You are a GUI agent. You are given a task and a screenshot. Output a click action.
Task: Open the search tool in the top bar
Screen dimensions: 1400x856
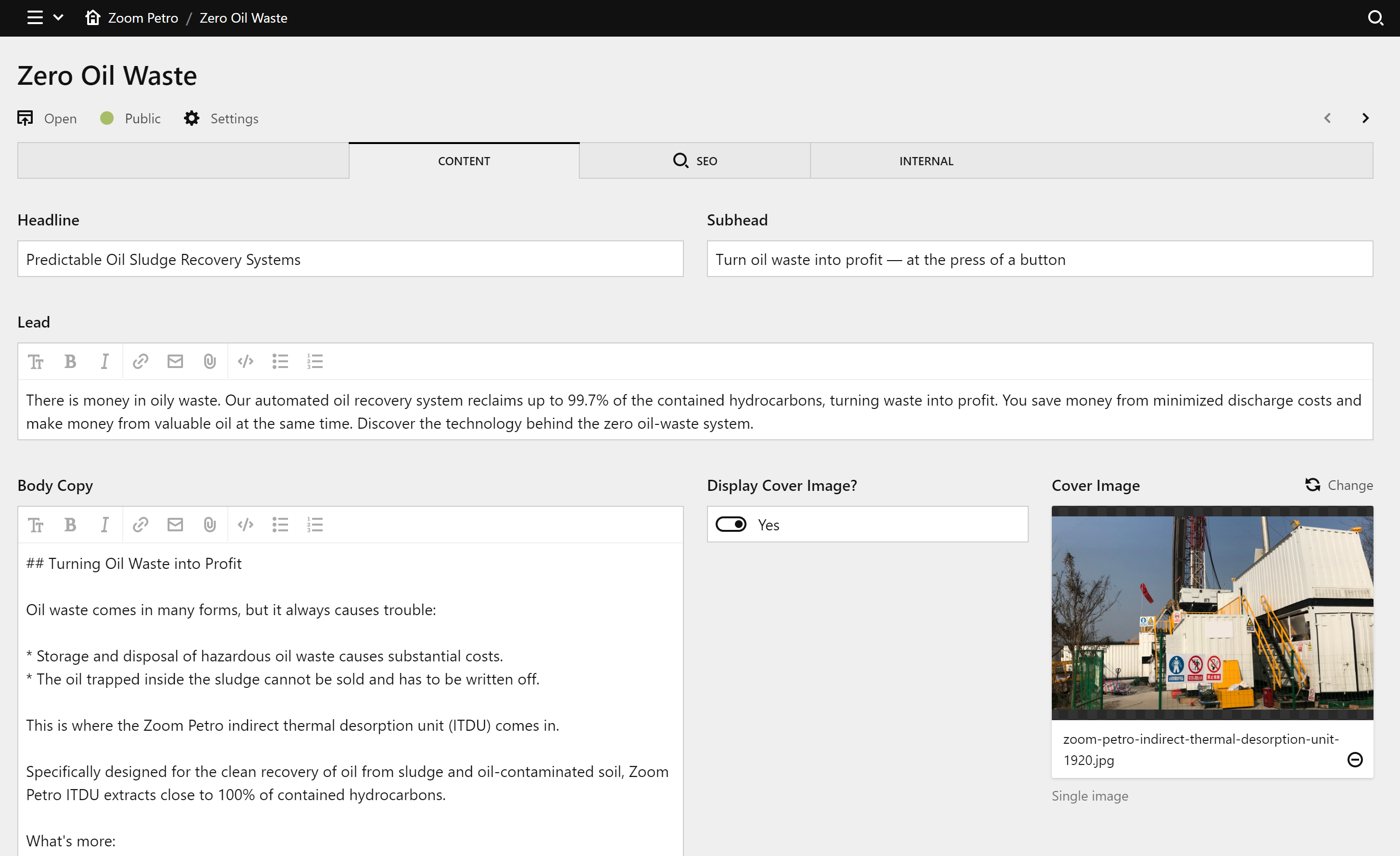point(1375,18)
